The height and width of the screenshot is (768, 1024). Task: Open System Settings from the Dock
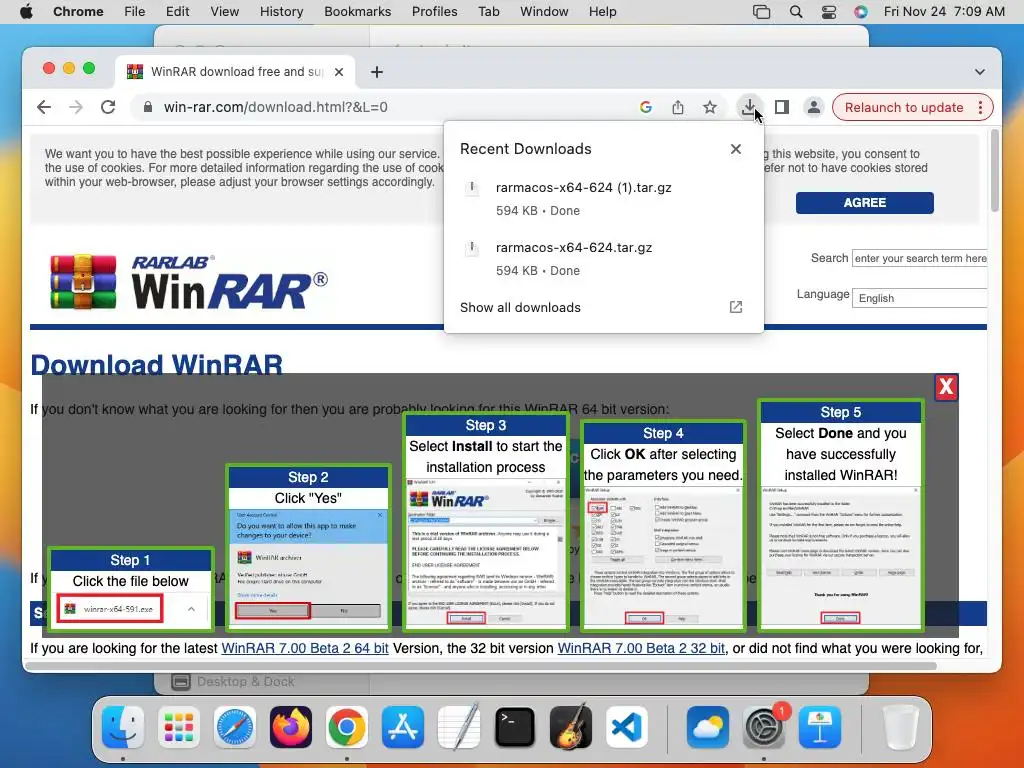click(763, 727)
